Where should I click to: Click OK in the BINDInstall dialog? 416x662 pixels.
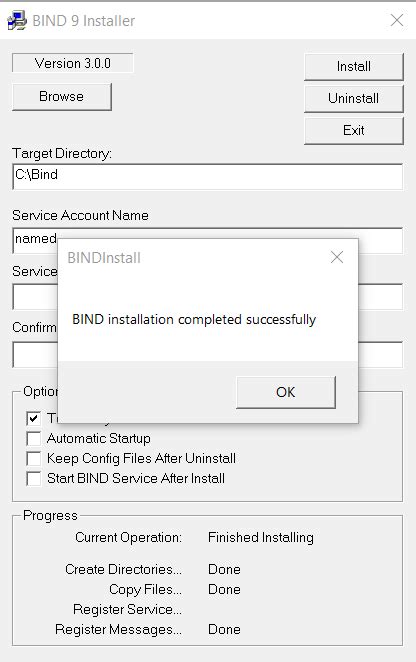(x=286, y=392)
